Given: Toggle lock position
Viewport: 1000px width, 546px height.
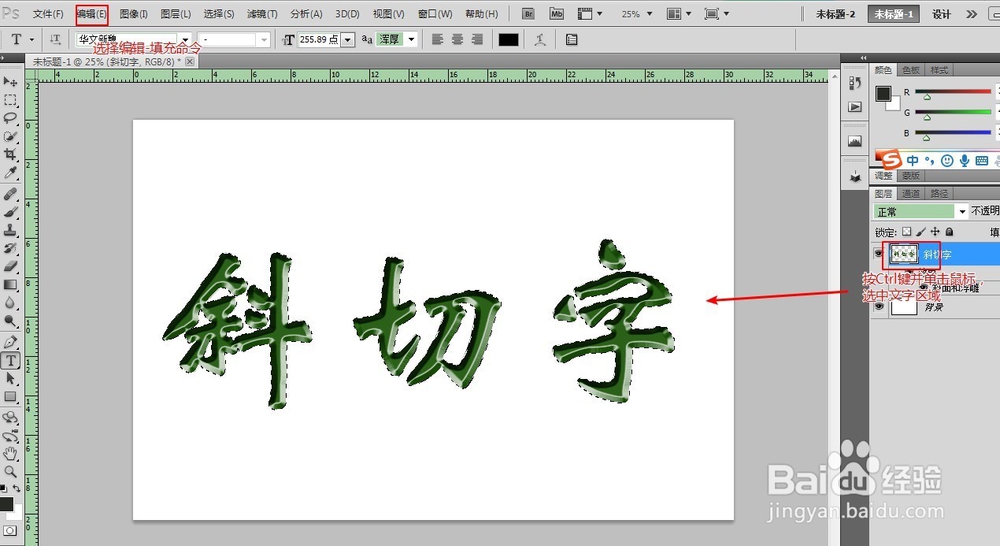Looking at the screenshot, I should click(935, 232).
